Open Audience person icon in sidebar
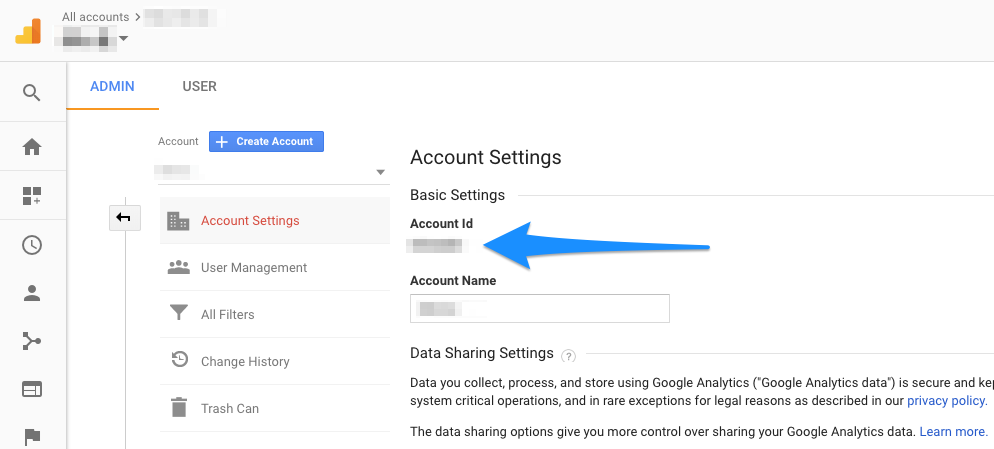The width and height of the screenshot is (994, 449). pos(32,293)
